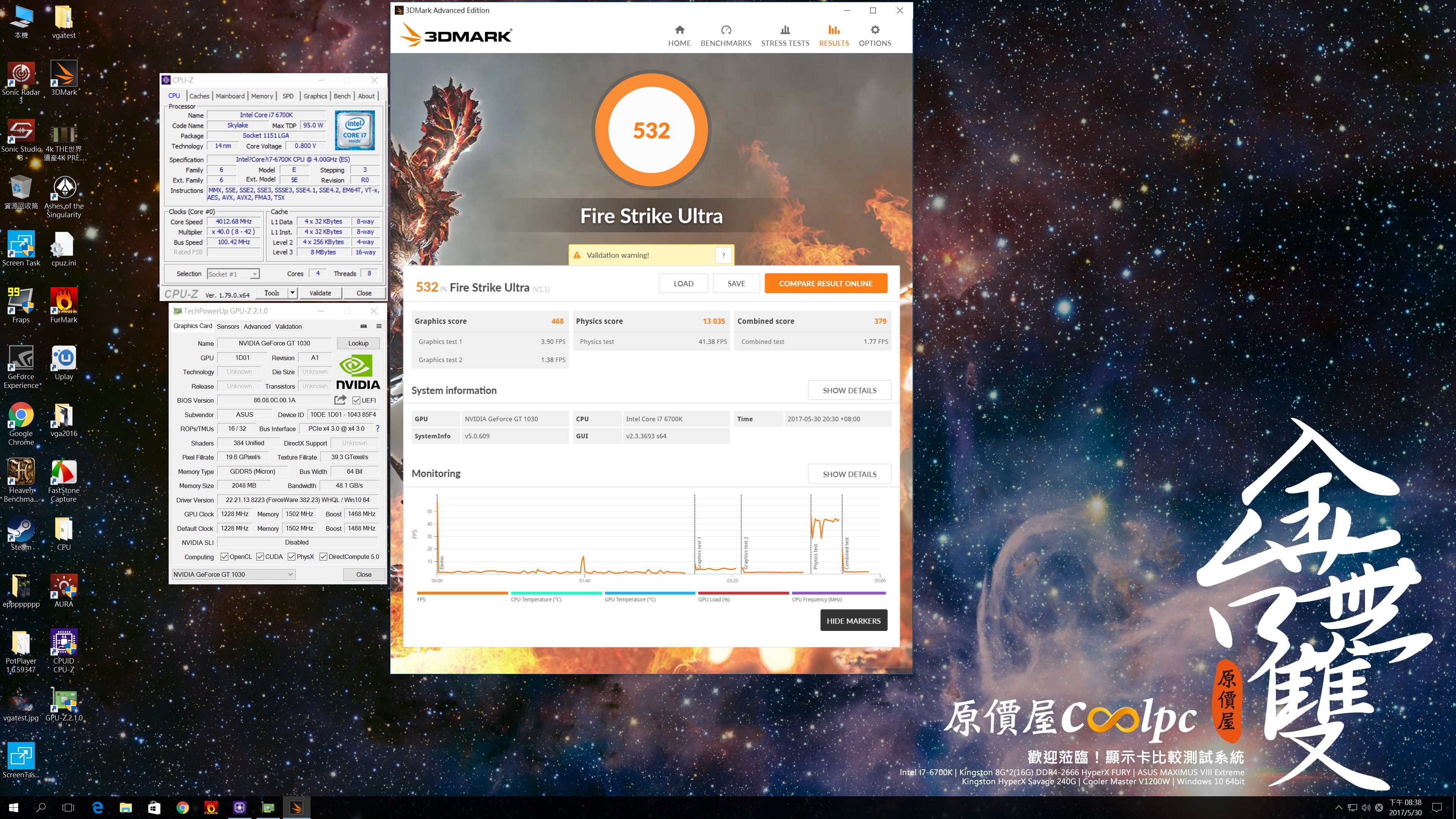Click COMPARE RESULT ONLINE button
This screenshot has width=1456, height=819.
[826, 283]
